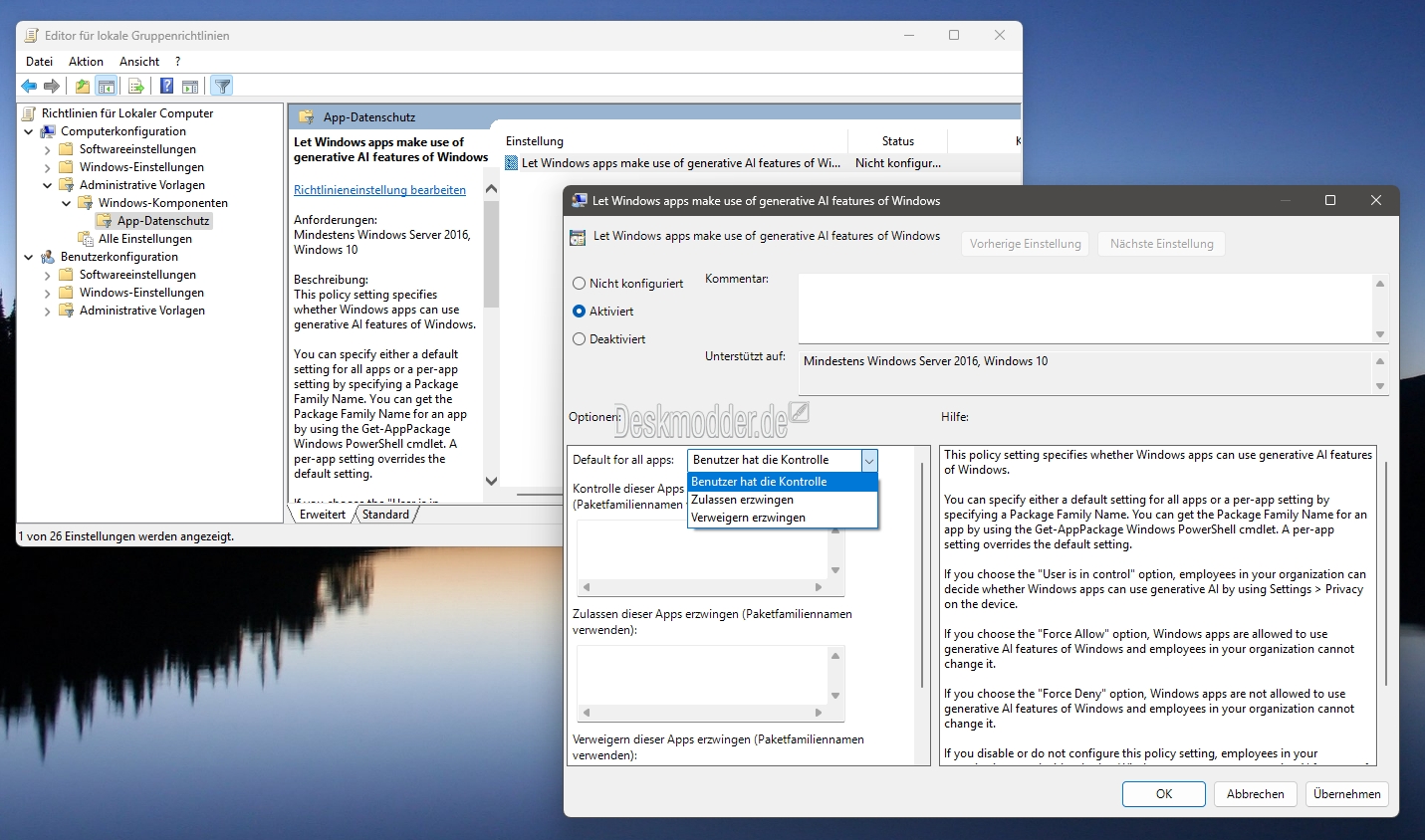Select the Richtlinien für Lokaler Computer root
Screen dimensions: 1425x840
127,113
